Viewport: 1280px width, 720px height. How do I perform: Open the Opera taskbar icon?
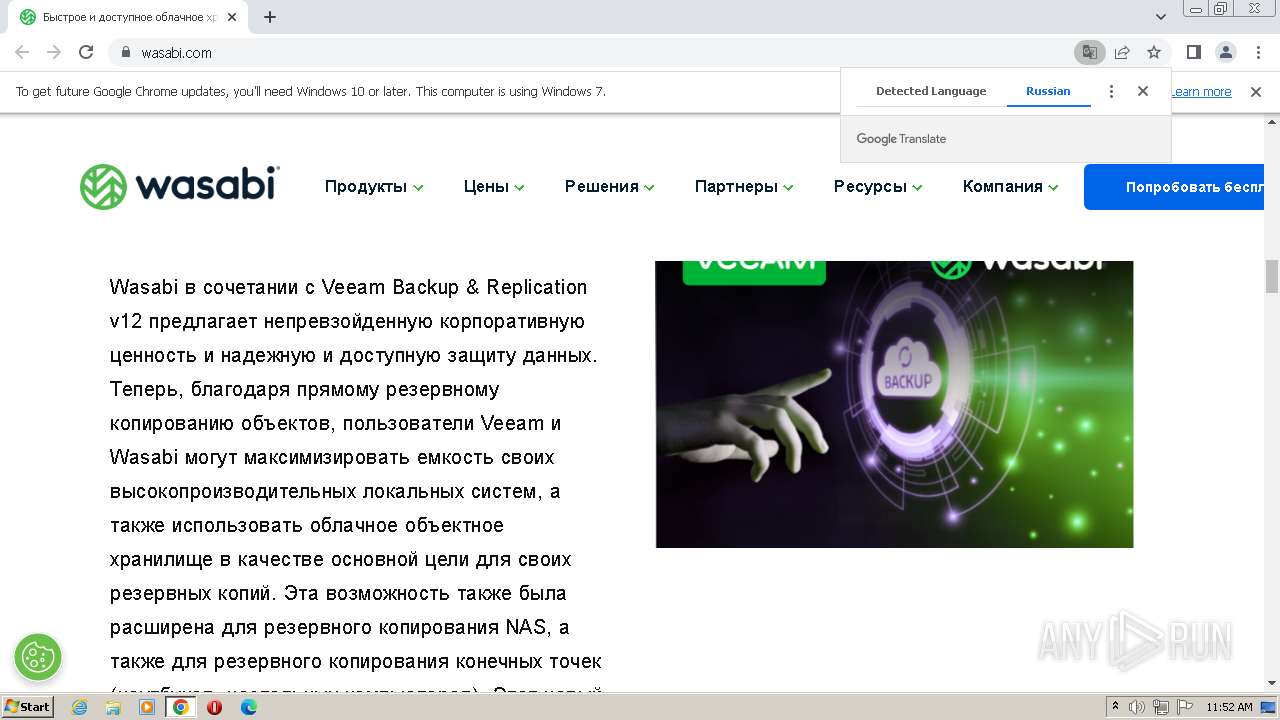click(214, 707)
